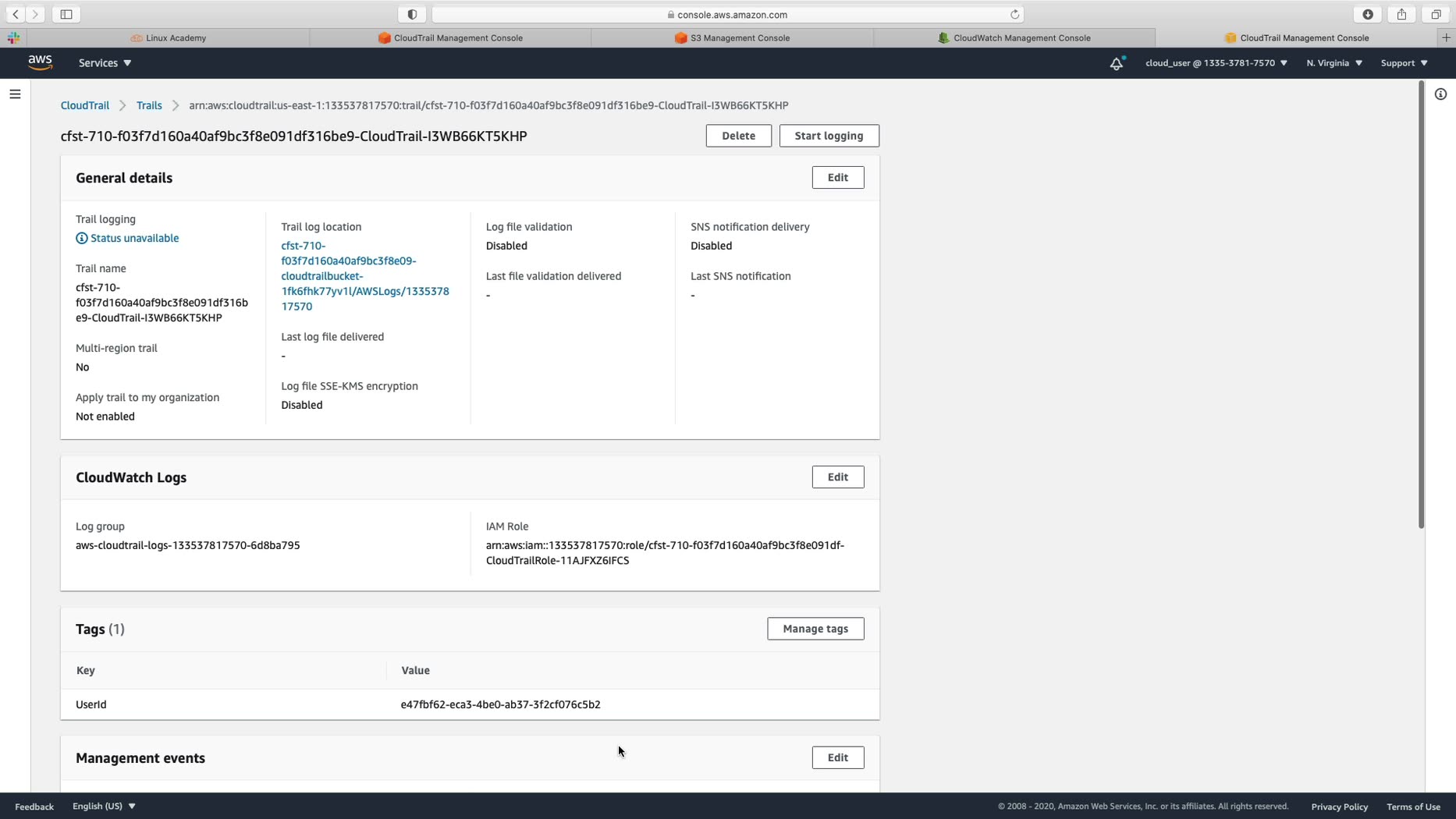Click the info panel icon on the right
The height and width of the screenshot is (819, 1456).
point(1440,94)
